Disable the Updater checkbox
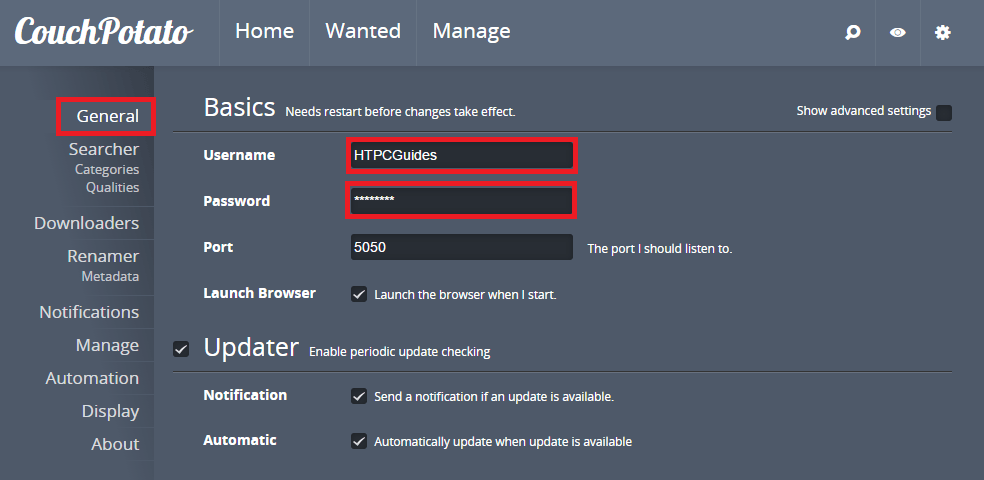Image resolution: width=984 pixels, height=480 pixels. click(x=181, y=349)
